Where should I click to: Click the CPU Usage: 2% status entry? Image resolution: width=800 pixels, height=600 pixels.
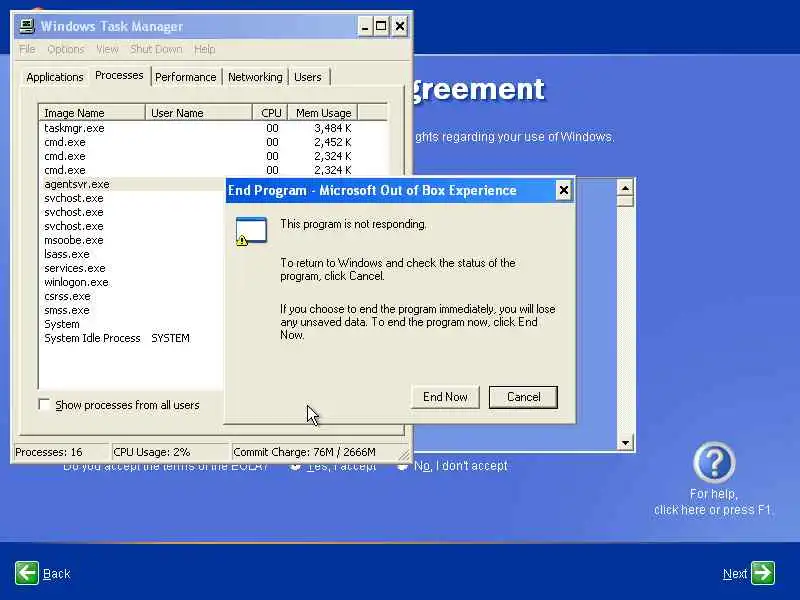click(x=170, y=452)
